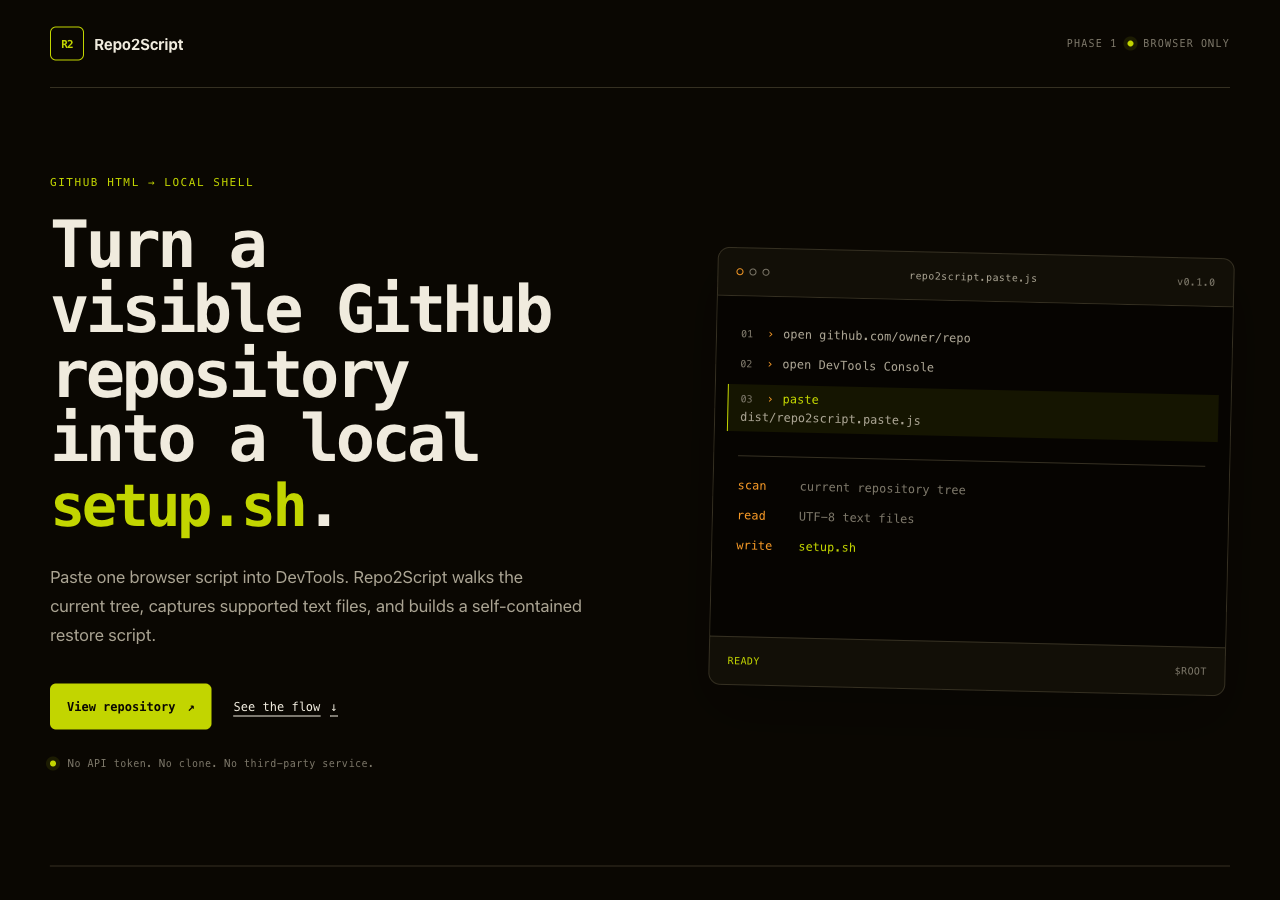Click the dist/repo2script.paste.js path text

pos(830,419)
